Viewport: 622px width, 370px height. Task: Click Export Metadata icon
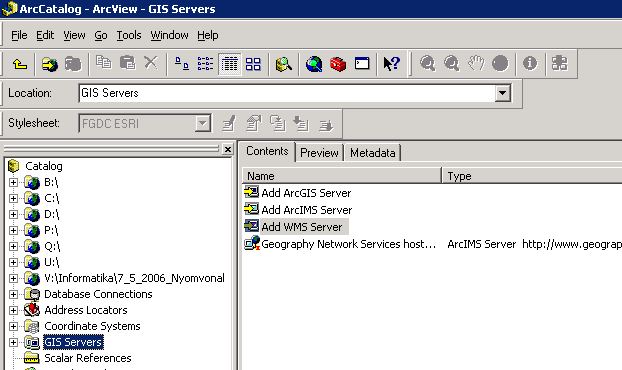(326, 125)
